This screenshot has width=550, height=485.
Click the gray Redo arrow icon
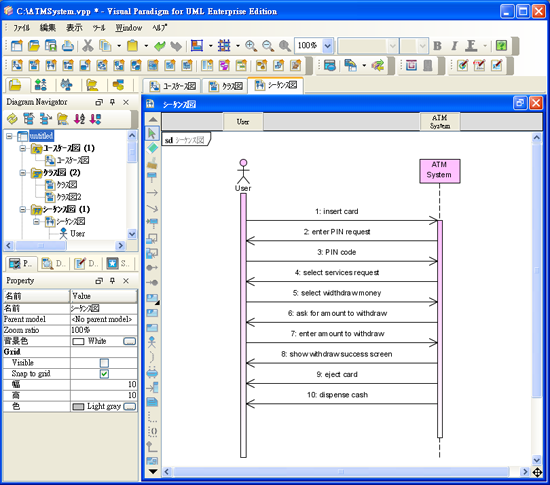pyautogui.click(x=176, y=46)
